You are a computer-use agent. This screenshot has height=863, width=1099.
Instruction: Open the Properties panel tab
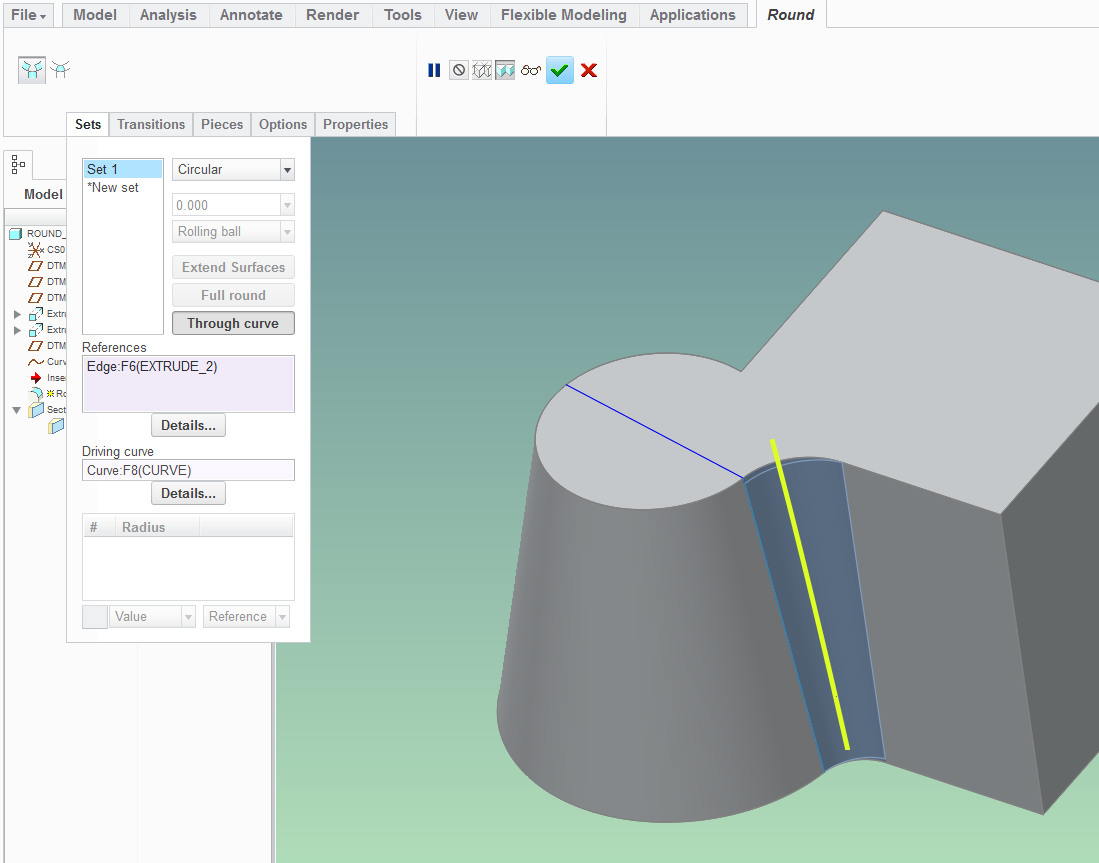pyautogui.click(x=355, y=124)
